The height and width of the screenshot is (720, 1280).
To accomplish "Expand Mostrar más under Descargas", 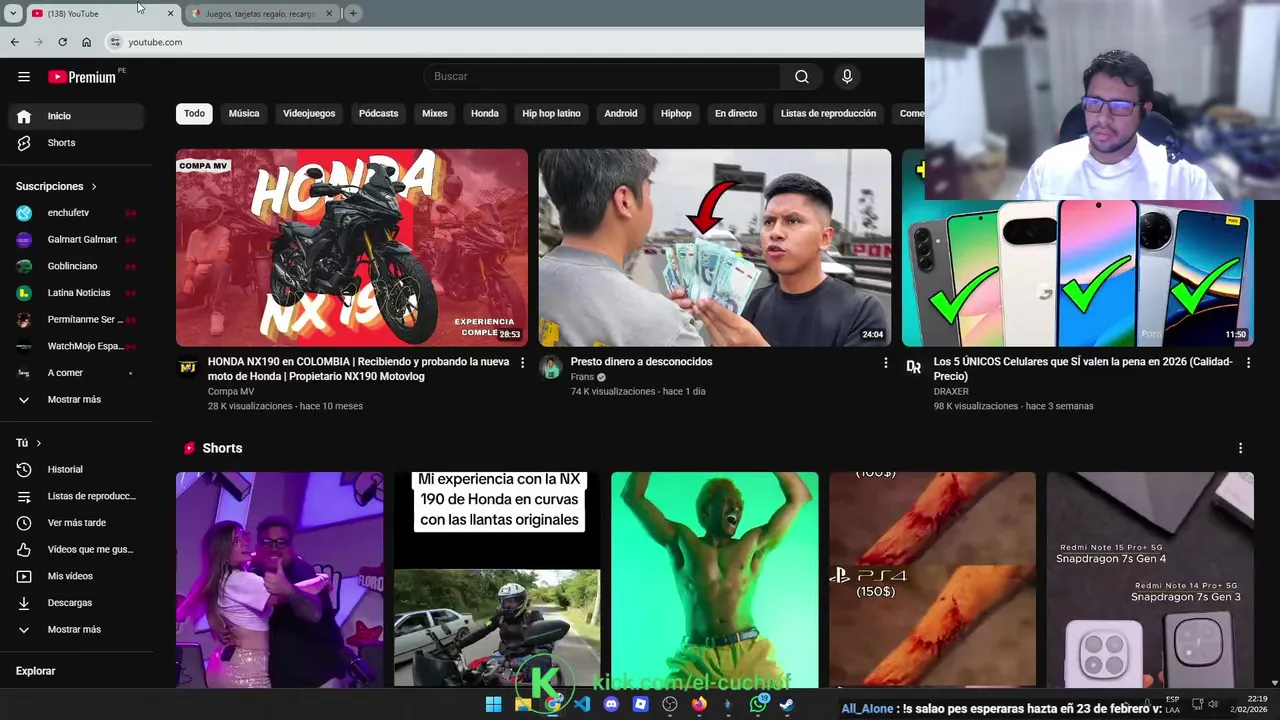I will (x=76, y=630).
